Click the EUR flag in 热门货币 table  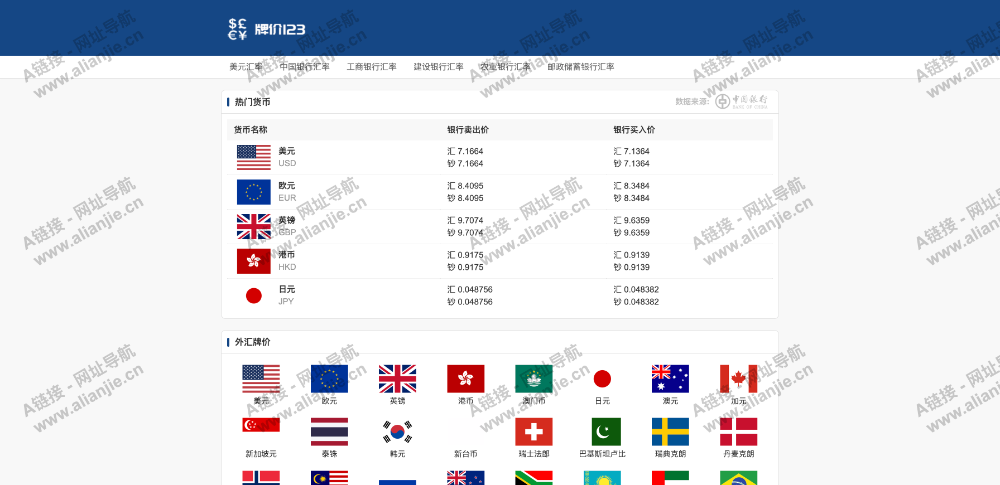pos(254,192)
